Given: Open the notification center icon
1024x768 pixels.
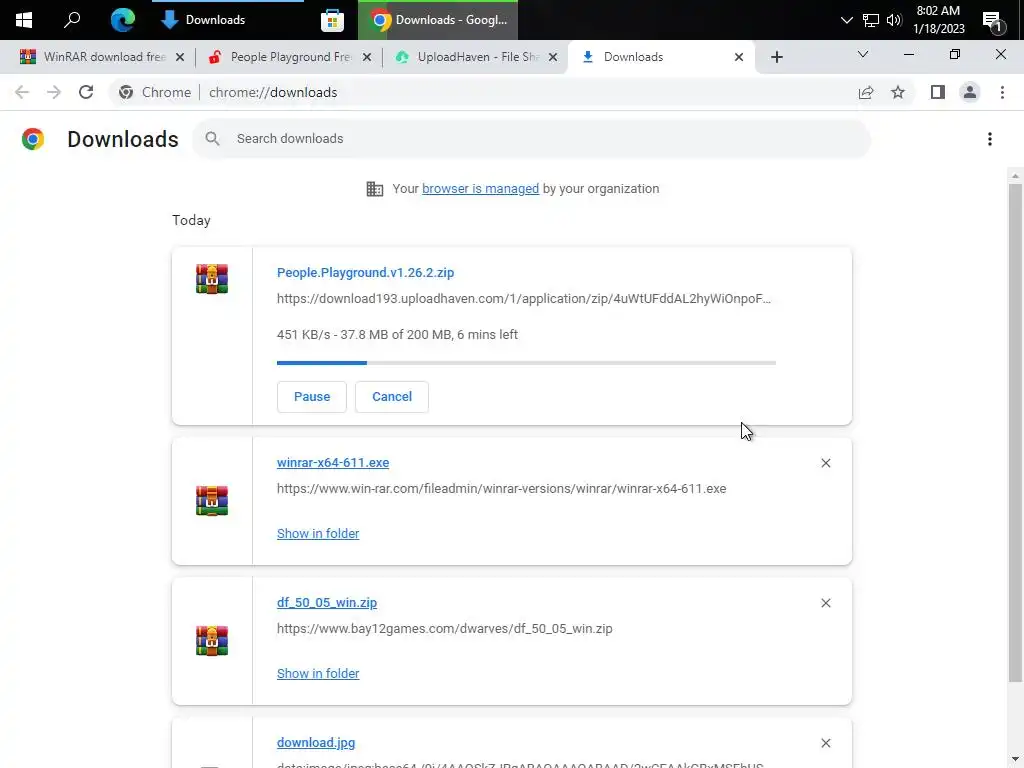Looking at the screenshot, I should [993, 21].
